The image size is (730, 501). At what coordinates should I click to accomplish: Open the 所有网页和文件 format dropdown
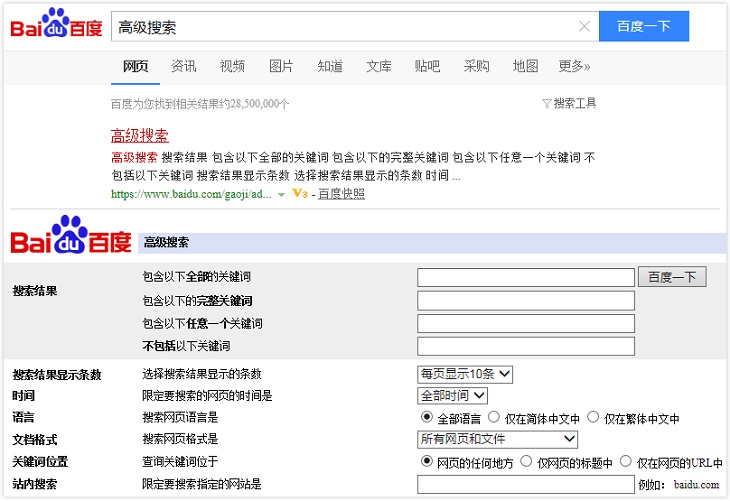coord(497,439)
